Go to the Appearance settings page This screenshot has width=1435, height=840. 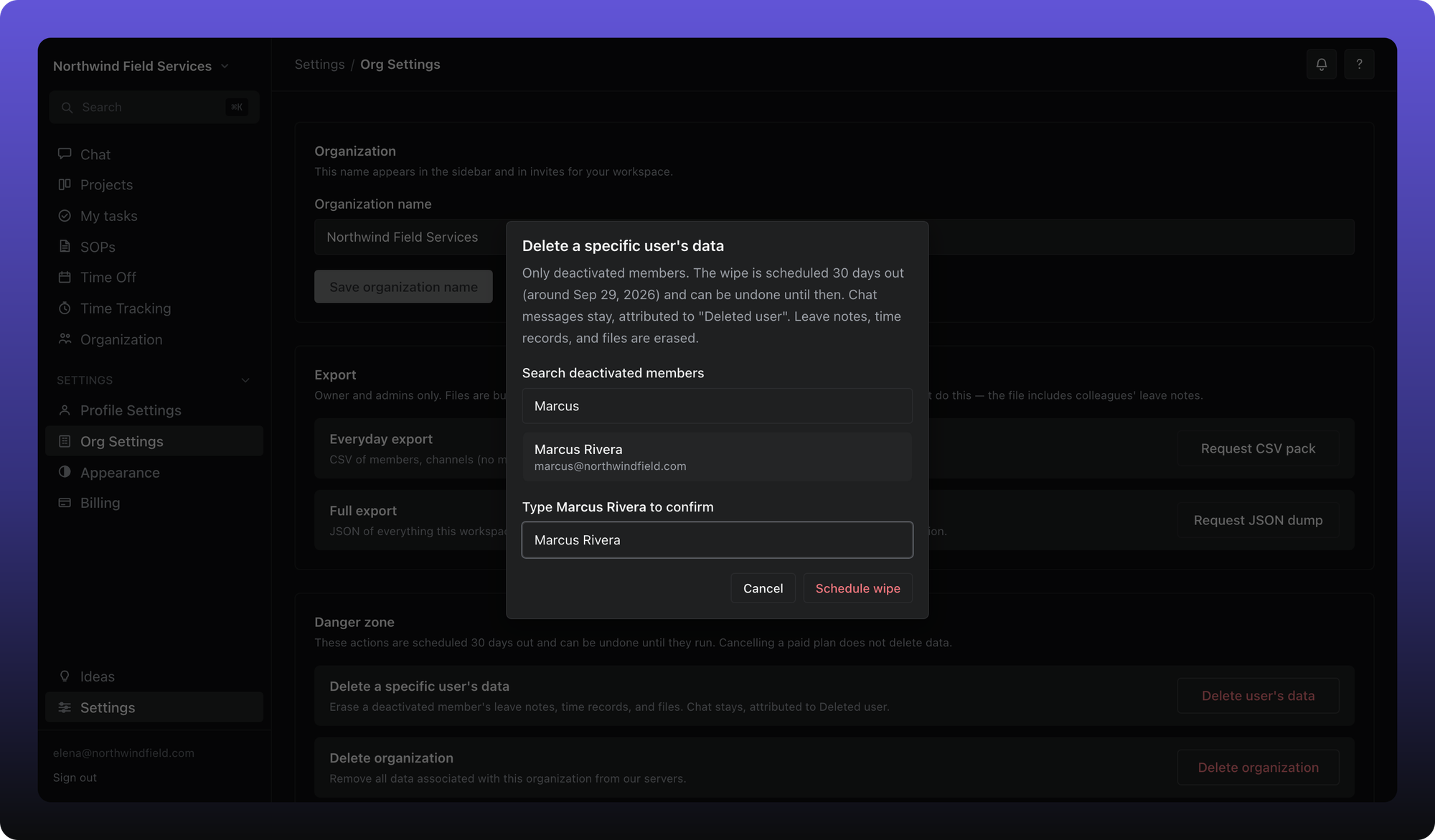[154, 472]
